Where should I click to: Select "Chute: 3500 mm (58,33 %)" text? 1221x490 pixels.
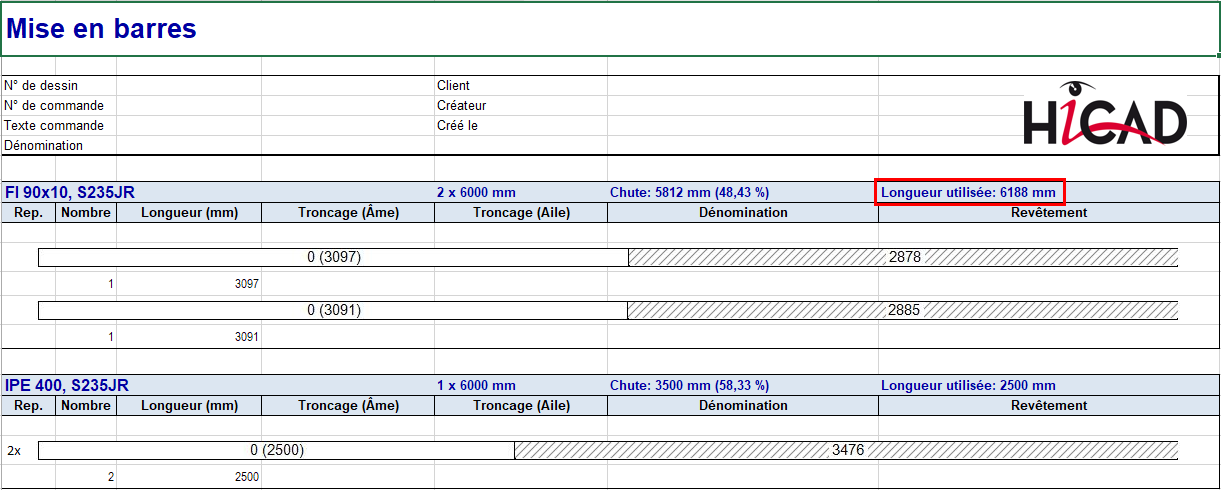[689, 385]
